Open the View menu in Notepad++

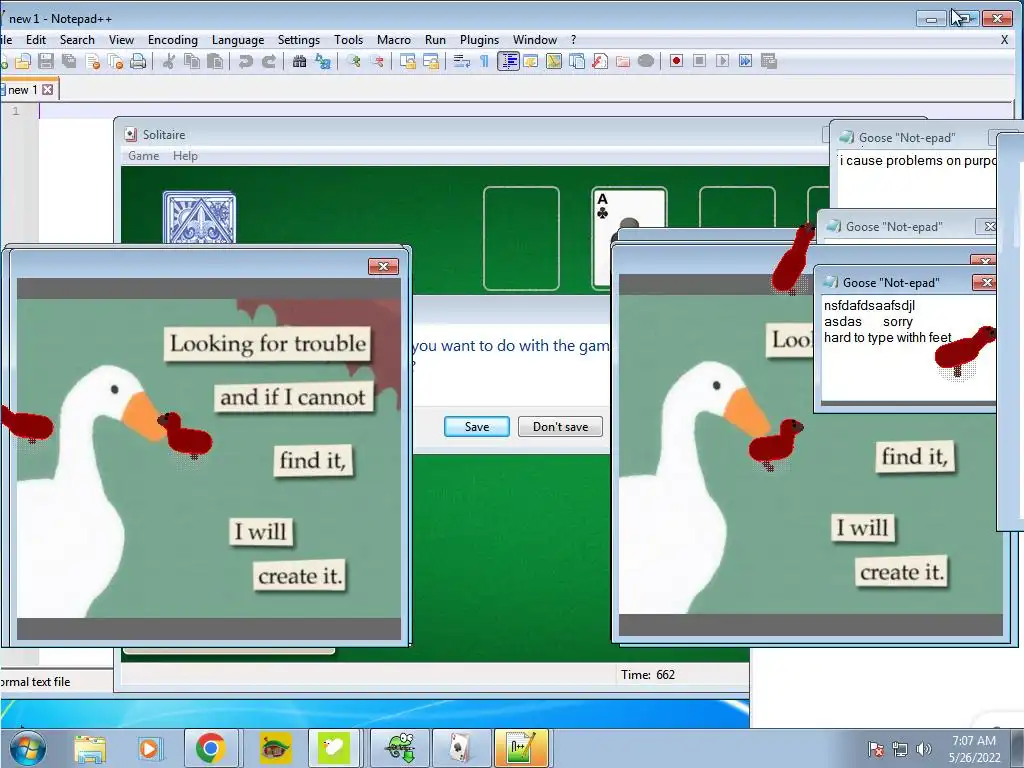pos(121,40)
